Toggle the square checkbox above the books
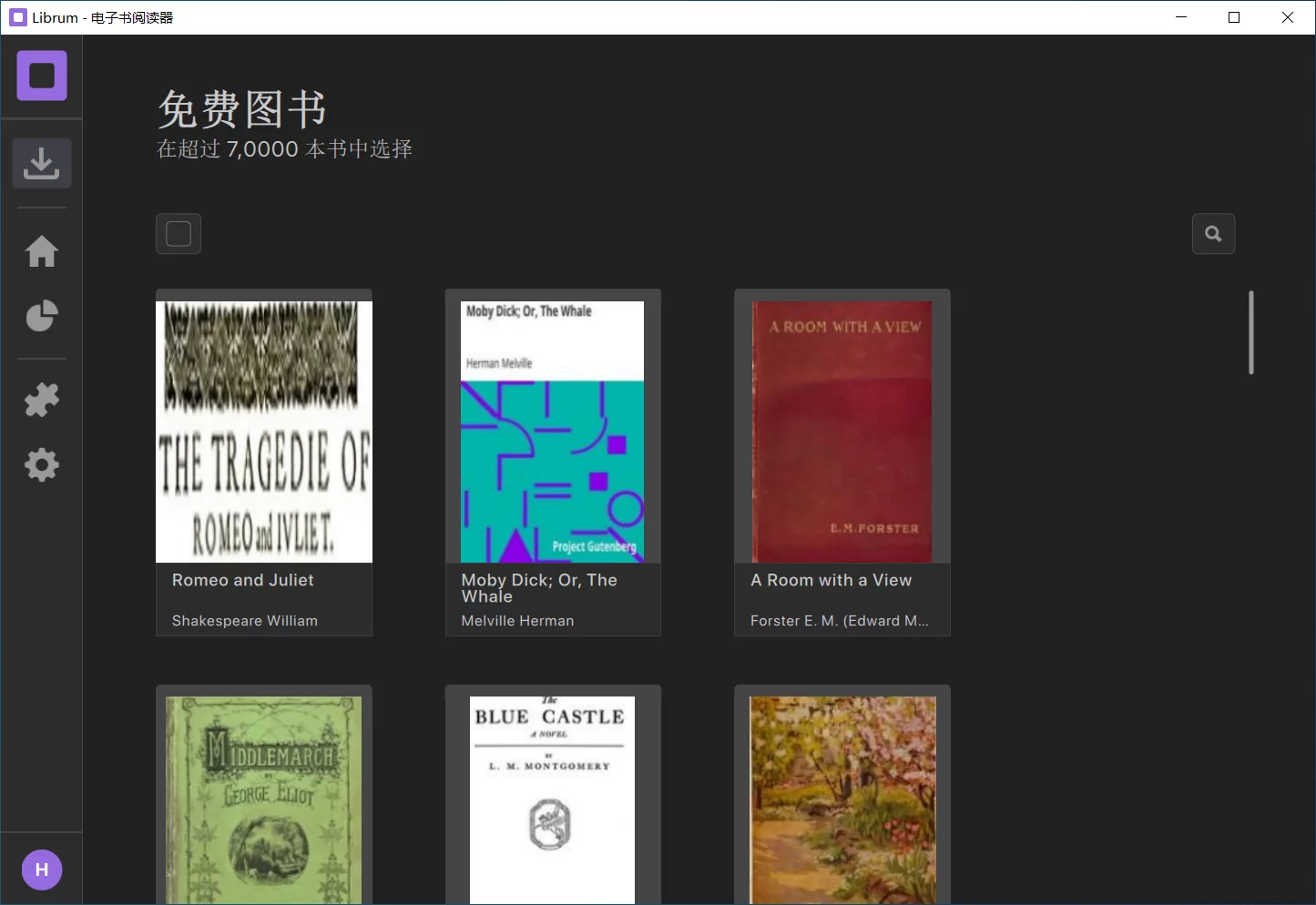 coord(179,234)
